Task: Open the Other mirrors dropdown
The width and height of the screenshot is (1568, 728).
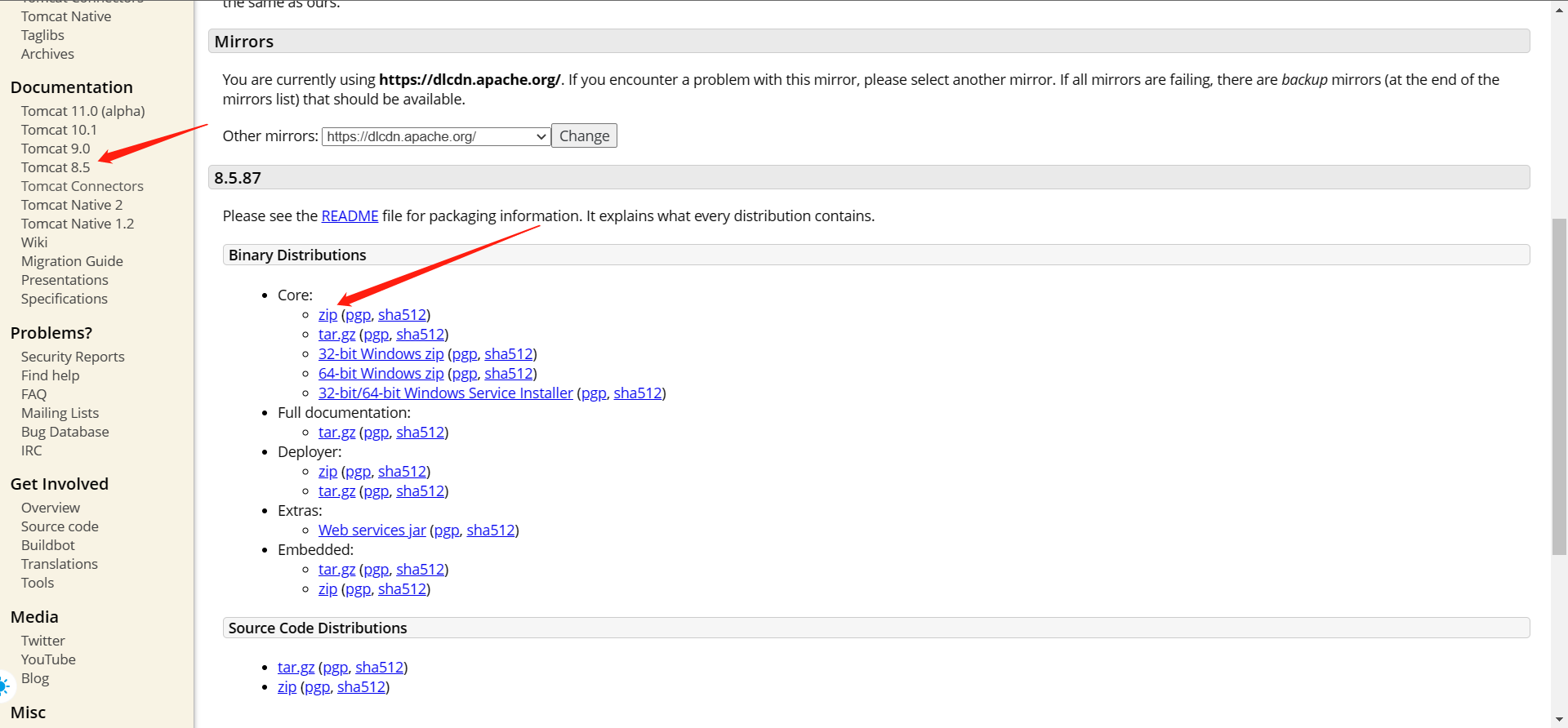Action: click(x=436, y=136)
